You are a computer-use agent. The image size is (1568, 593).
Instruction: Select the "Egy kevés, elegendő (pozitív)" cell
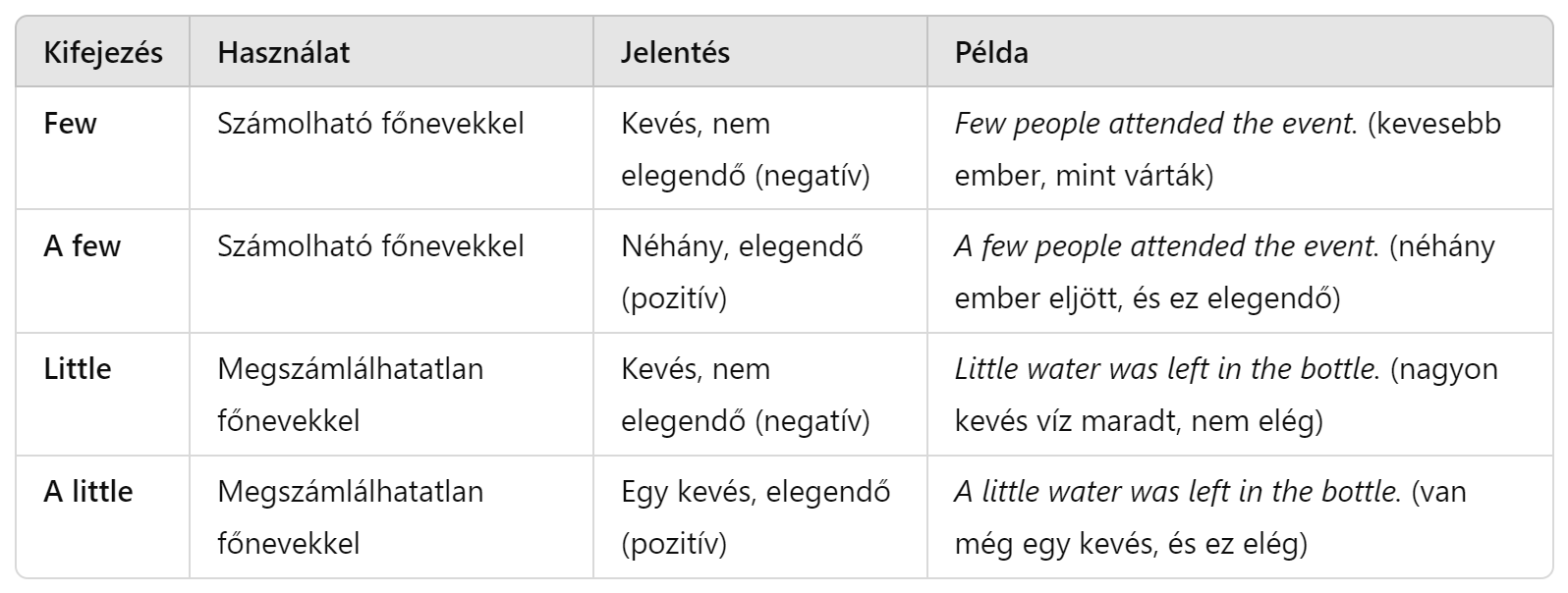coord(756,516)
